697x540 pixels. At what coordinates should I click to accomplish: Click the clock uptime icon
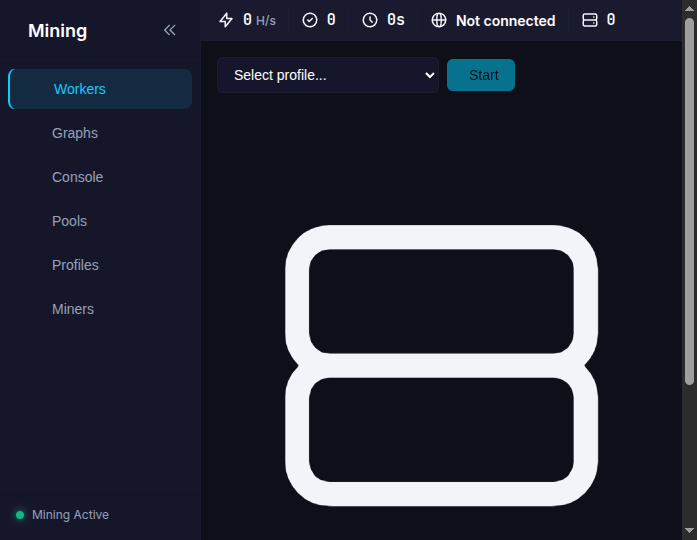pyautogui.click(x=370, y=20)
